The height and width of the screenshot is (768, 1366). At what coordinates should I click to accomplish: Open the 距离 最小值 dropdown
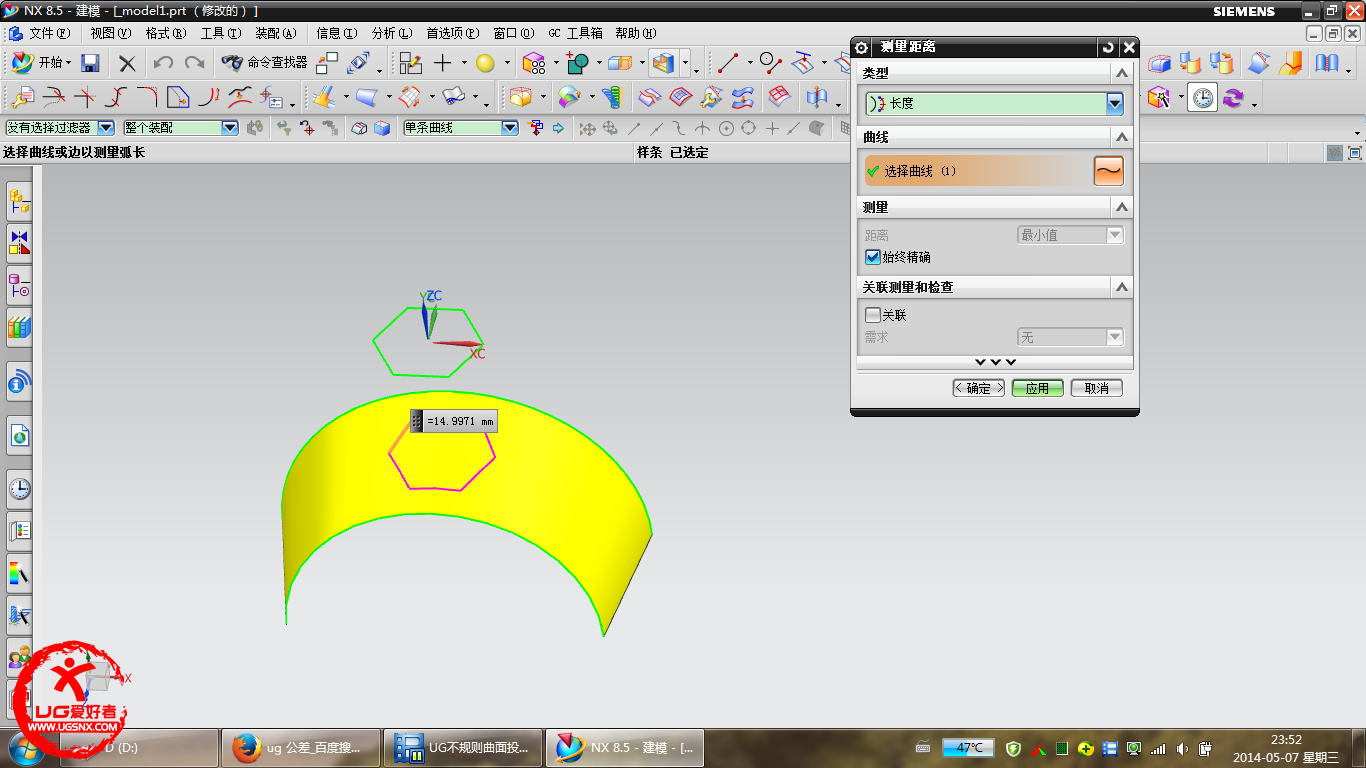[x=1070, y=235]
